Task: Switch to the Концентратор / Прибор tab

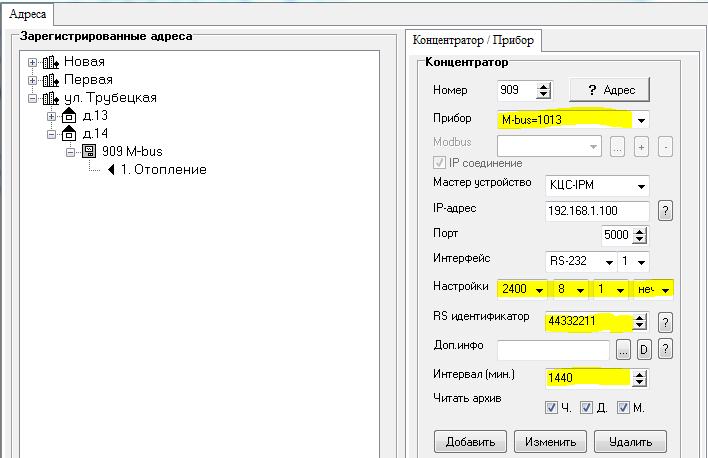Action: (472, 40)
